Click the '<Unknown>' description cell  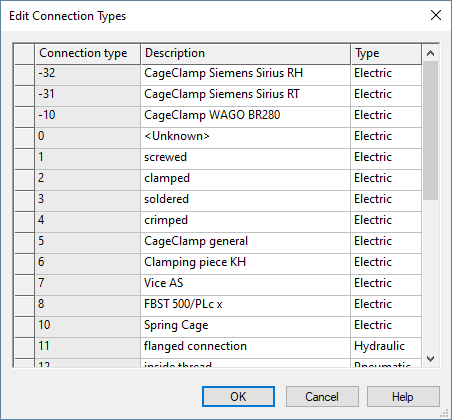coord(246,138)
